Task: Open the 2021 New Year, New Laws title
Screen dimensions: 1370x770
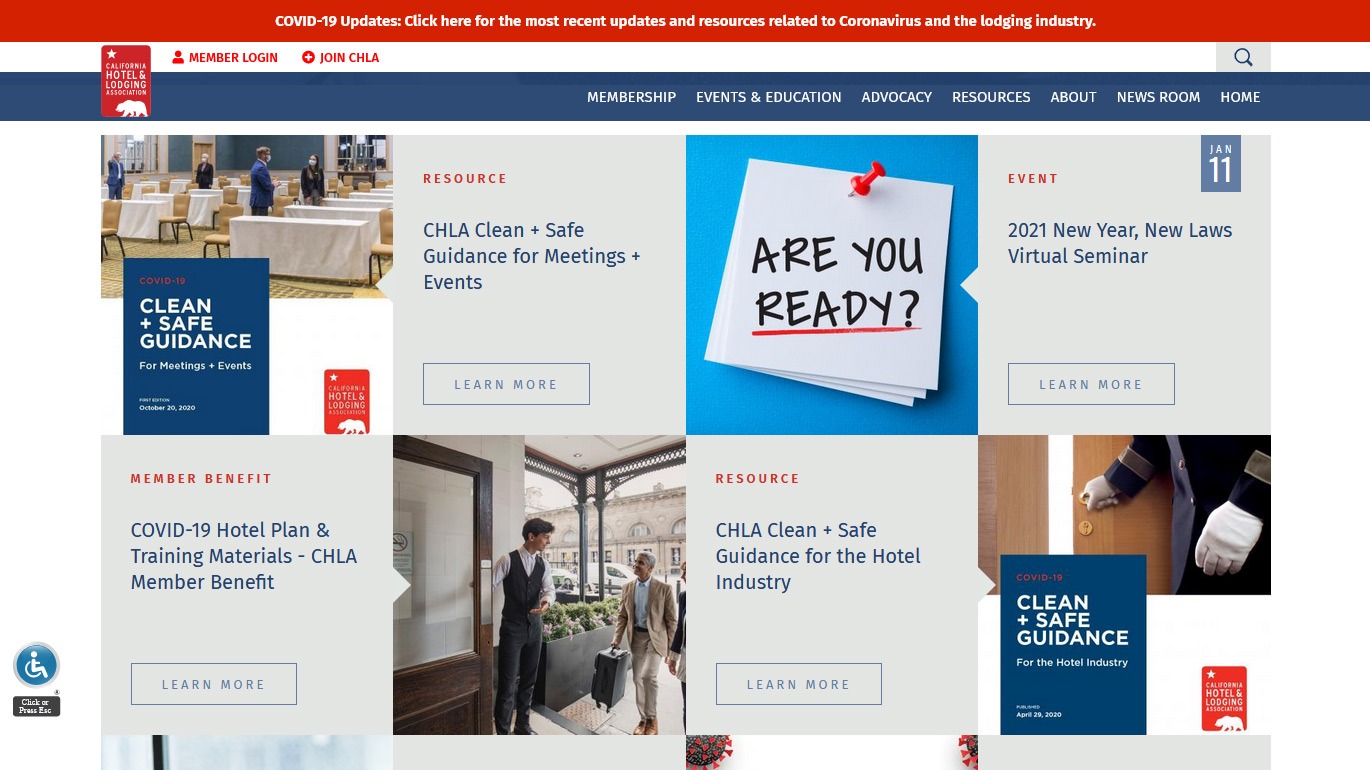Action: [x=1120, y=243]
